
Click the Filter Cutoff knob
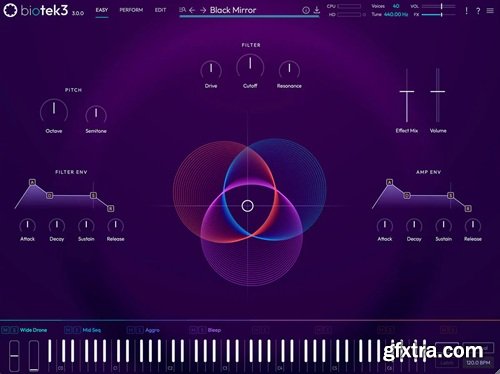click(x=250, y=67)
